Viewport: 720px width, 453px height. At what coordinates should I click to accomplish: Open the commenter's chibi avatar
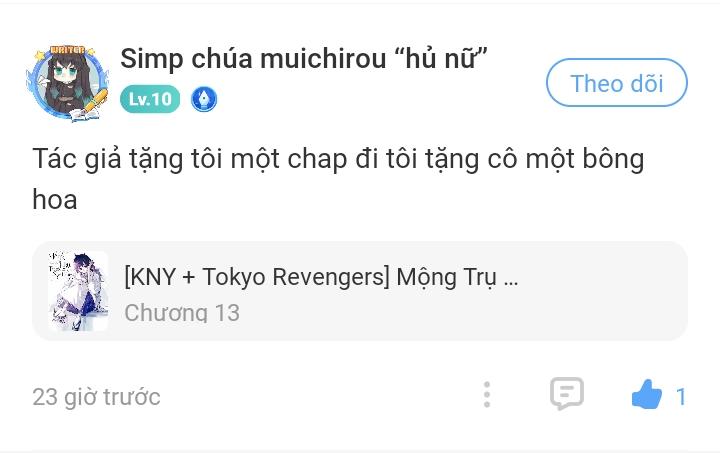tap(68, 83)
